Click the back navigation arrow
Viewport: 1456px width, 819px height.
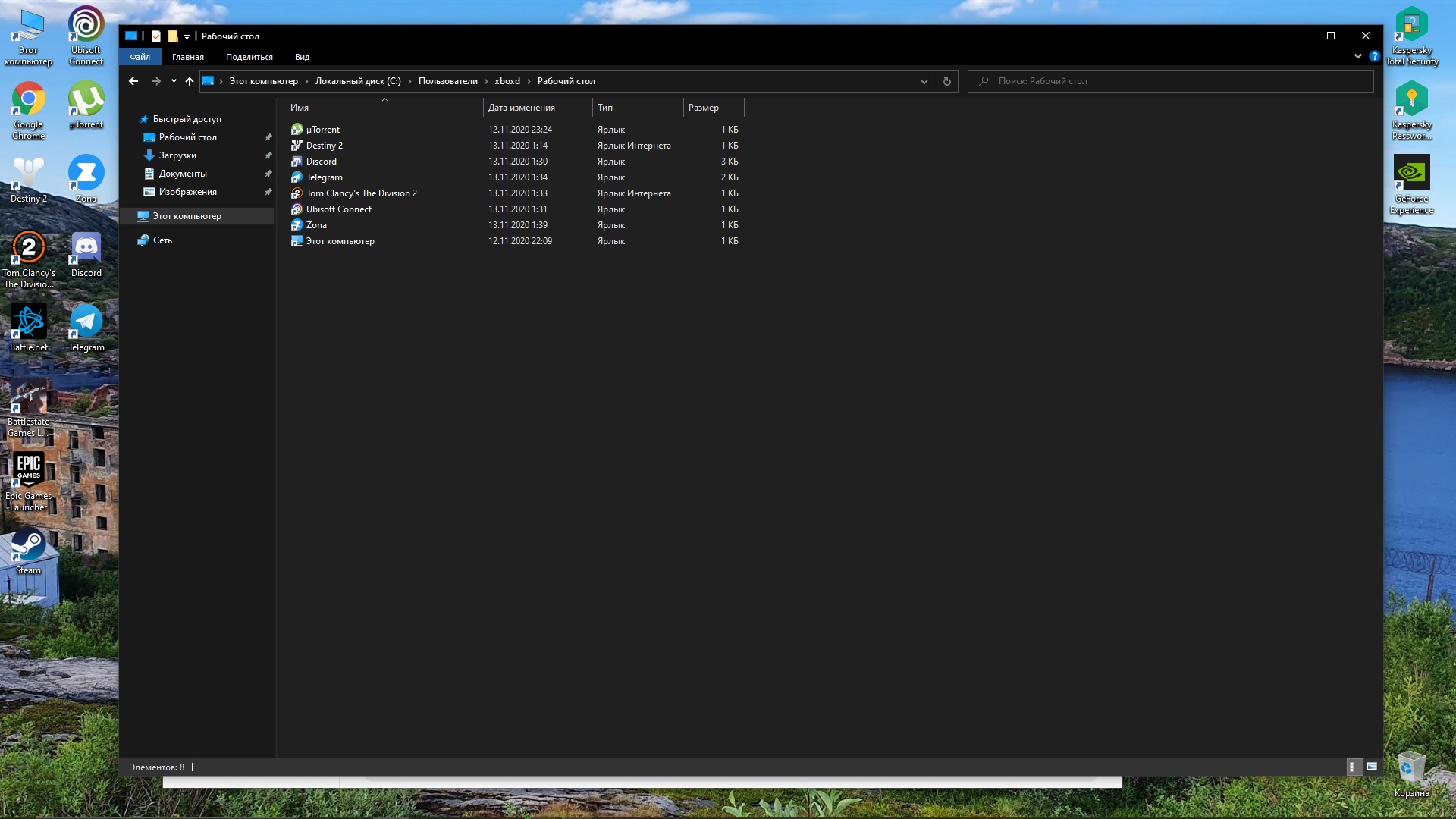click(x=133, y=81)
